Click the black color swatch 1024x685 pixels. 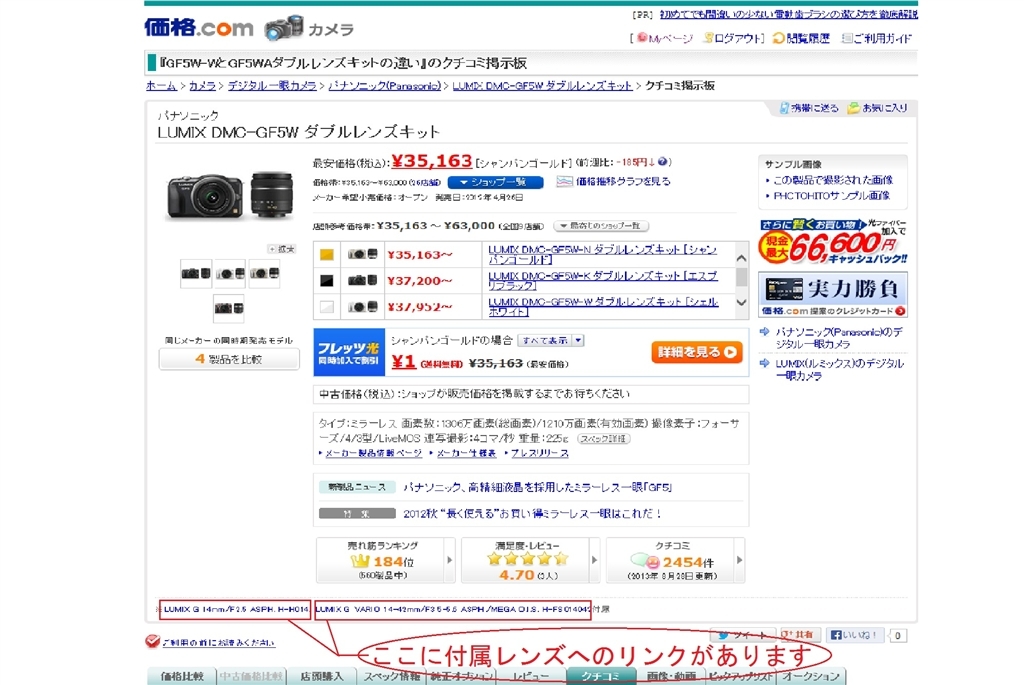(x=327, y=281)
